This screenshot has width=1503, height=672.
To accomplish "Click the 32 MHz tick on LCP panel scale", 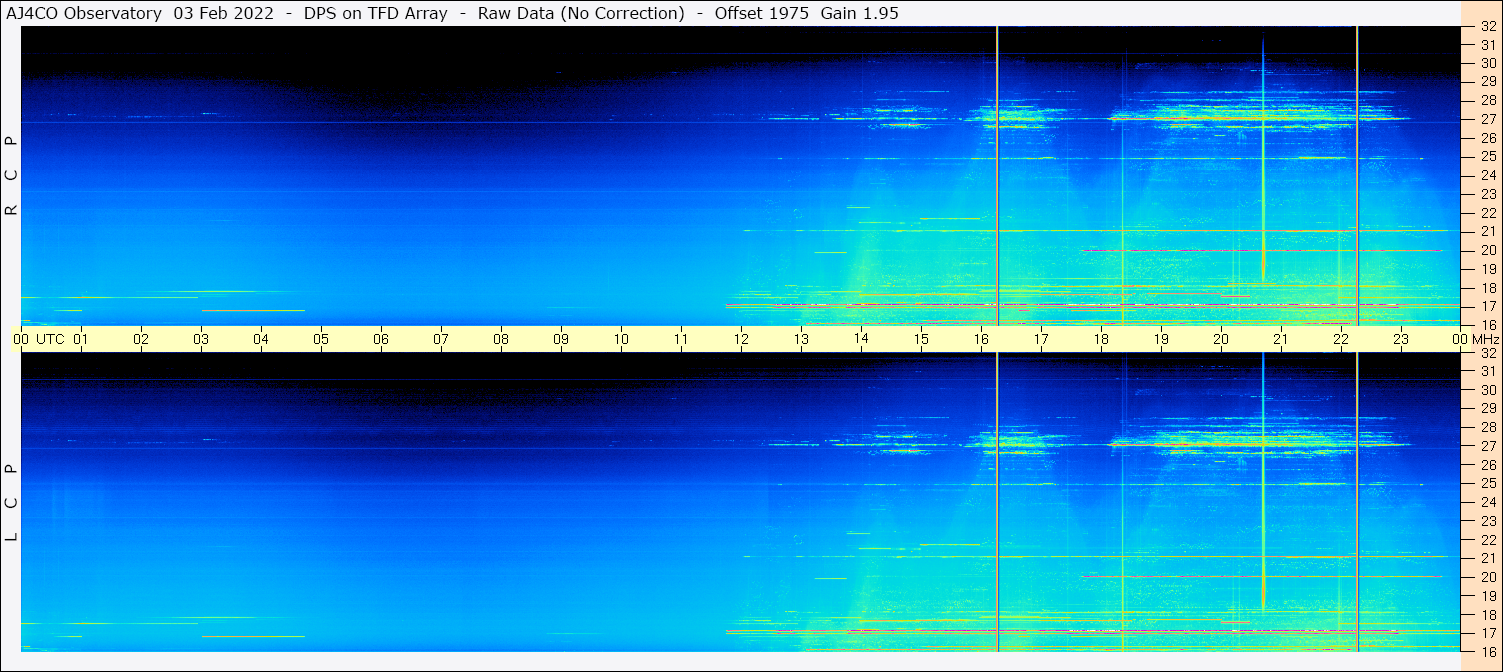I will tap(1488, 353).
